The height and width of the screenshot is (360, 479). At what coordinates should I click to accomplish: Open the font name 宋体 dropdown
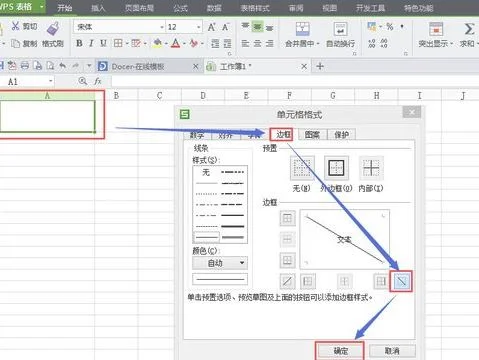click(x=162, y=27)
